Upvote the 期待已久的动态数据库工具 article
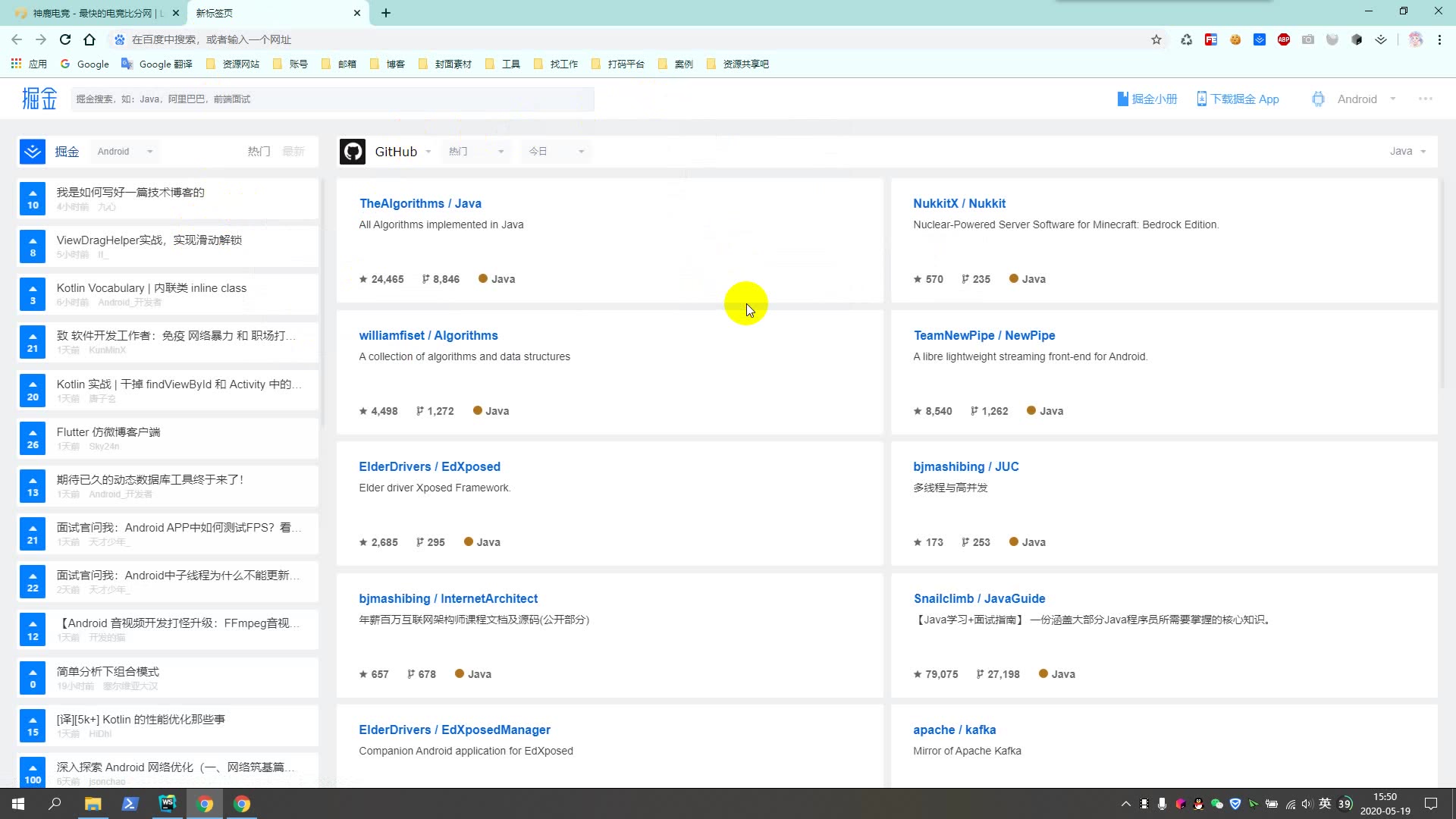This screenshot has height=819, width=1456. [x=33, y=486]
